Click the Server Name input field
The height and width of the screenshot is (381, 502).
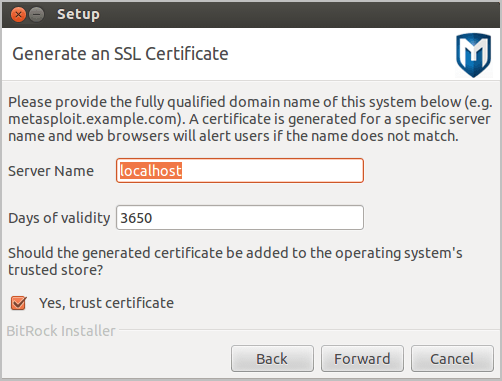click(240, 171)
